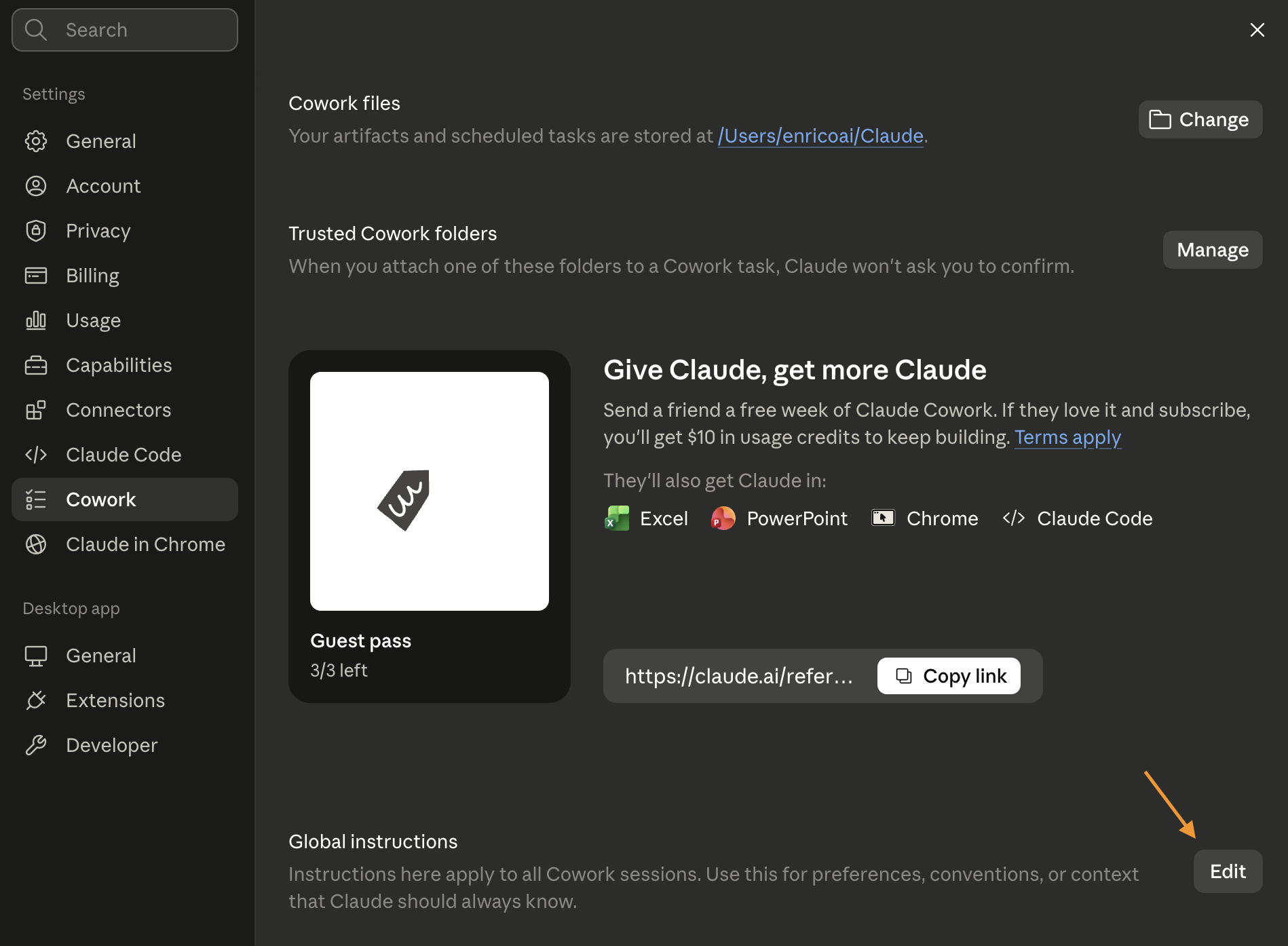Open Claude in Chrome settings
Image resolution: width=1288 pixels, height=946 pixels.
[125, 544]
